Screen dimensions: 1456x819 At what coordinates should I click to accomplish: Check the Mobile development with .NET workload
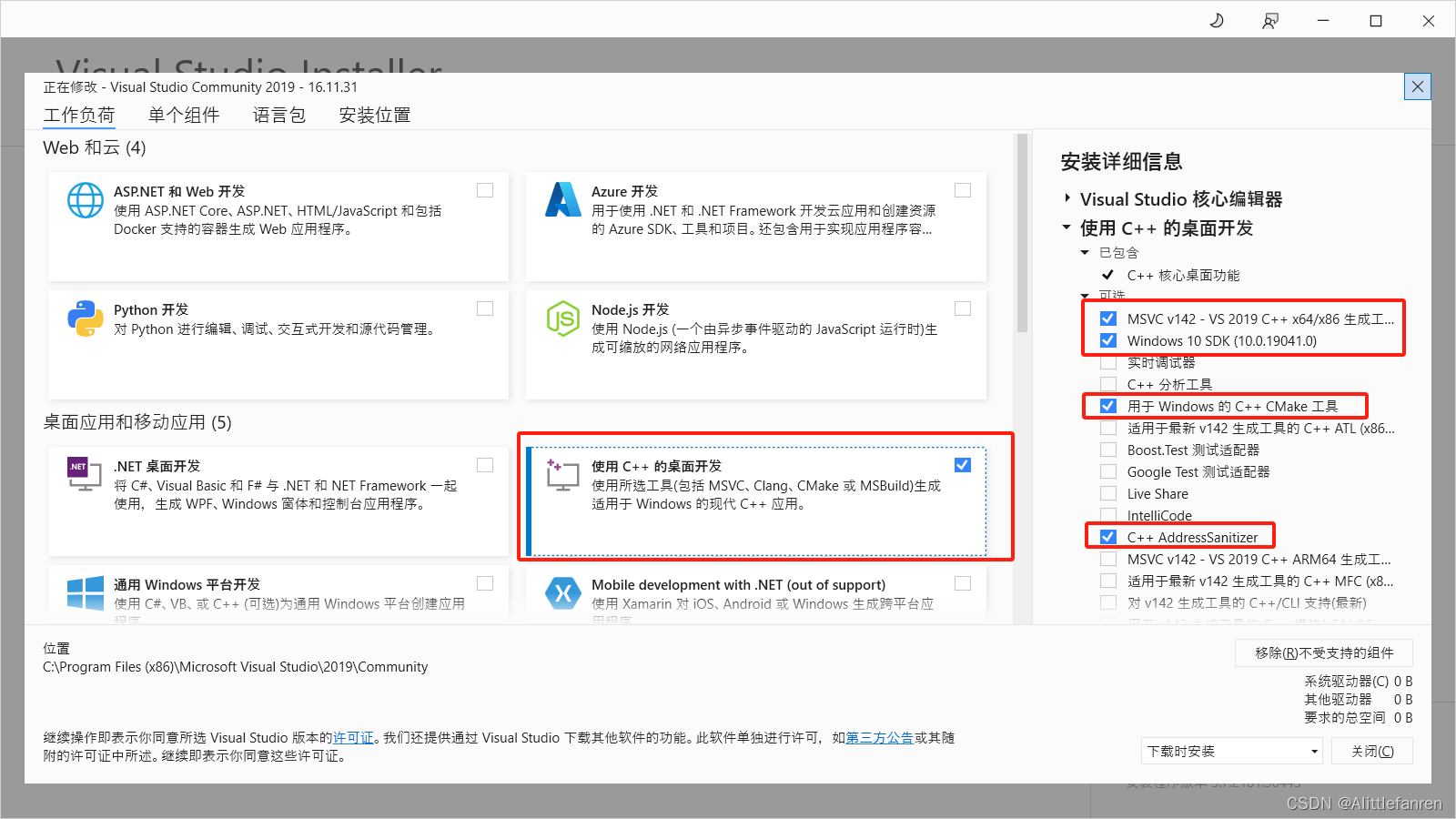(x=963, y=583)
